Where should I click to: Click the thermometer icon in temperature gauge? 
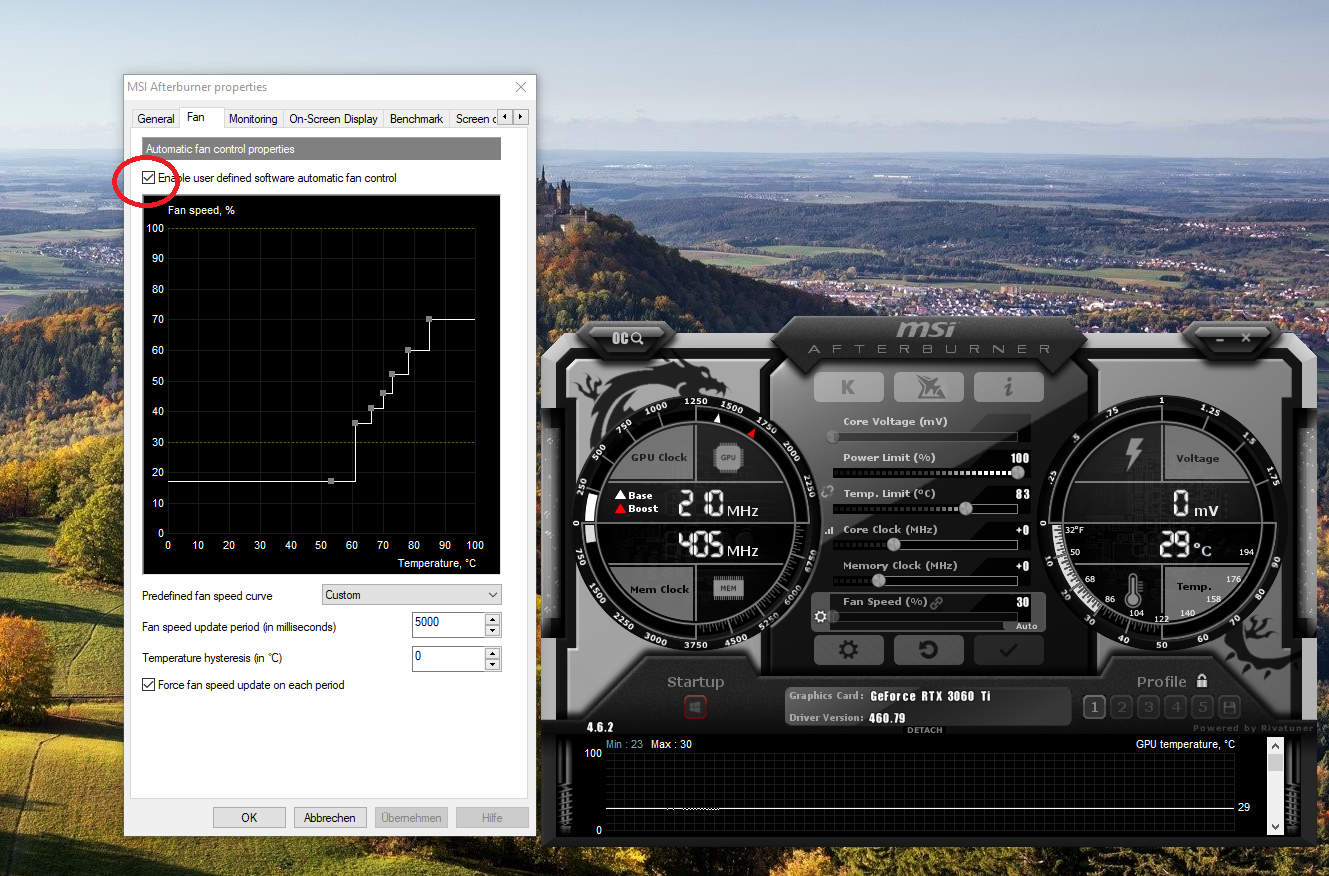click(x=1132, y=591)
